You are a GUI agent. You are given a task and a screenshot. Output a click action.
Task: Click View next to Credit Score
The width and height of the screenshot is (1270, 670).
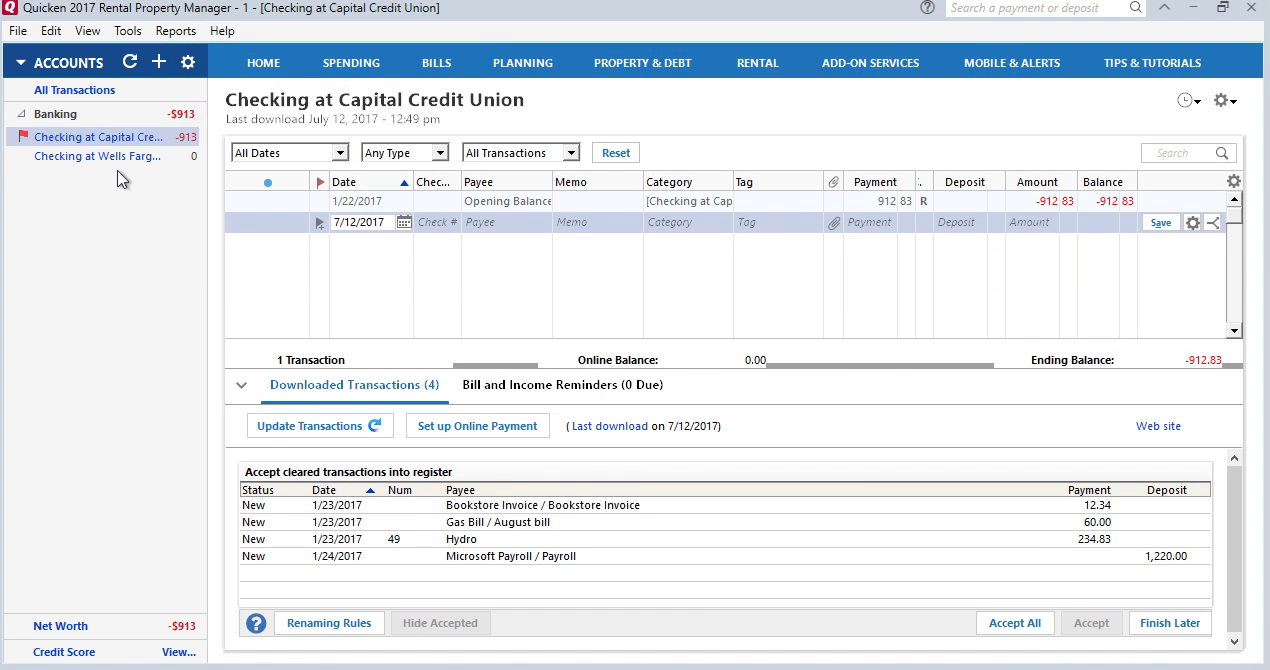179,652
